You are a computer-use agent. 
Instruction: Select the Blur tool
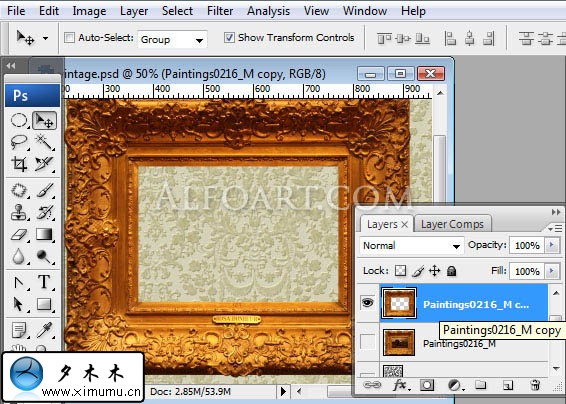19,257
